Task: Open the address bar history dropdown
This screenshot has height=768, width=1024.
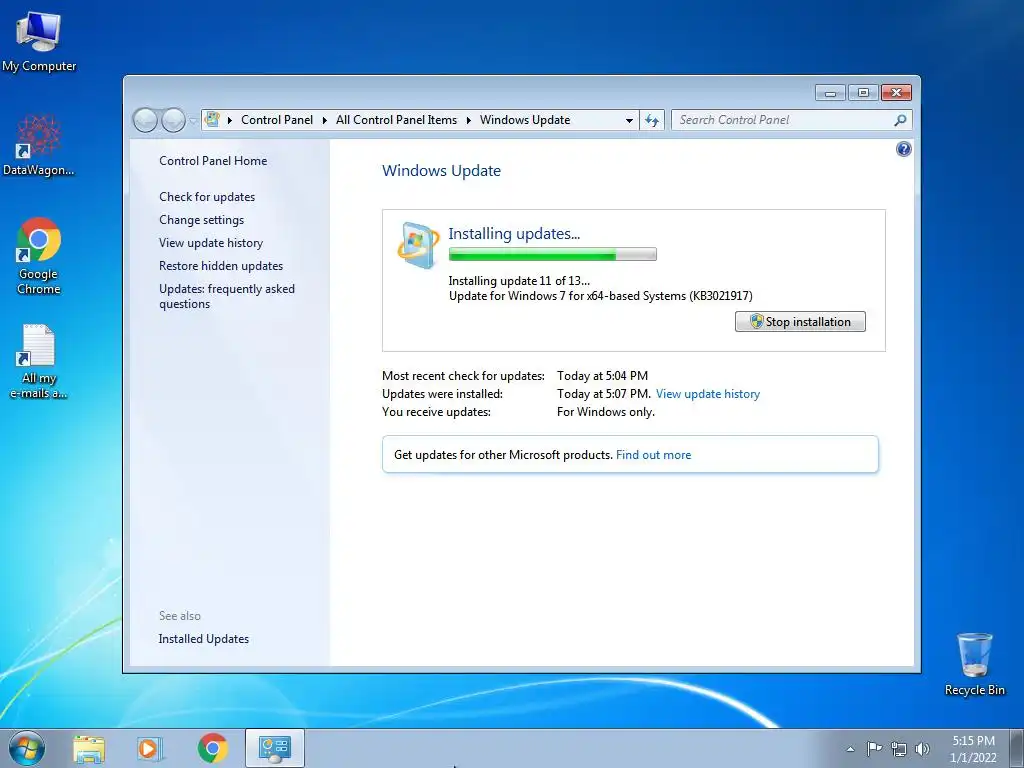Action: coord(629,120)
